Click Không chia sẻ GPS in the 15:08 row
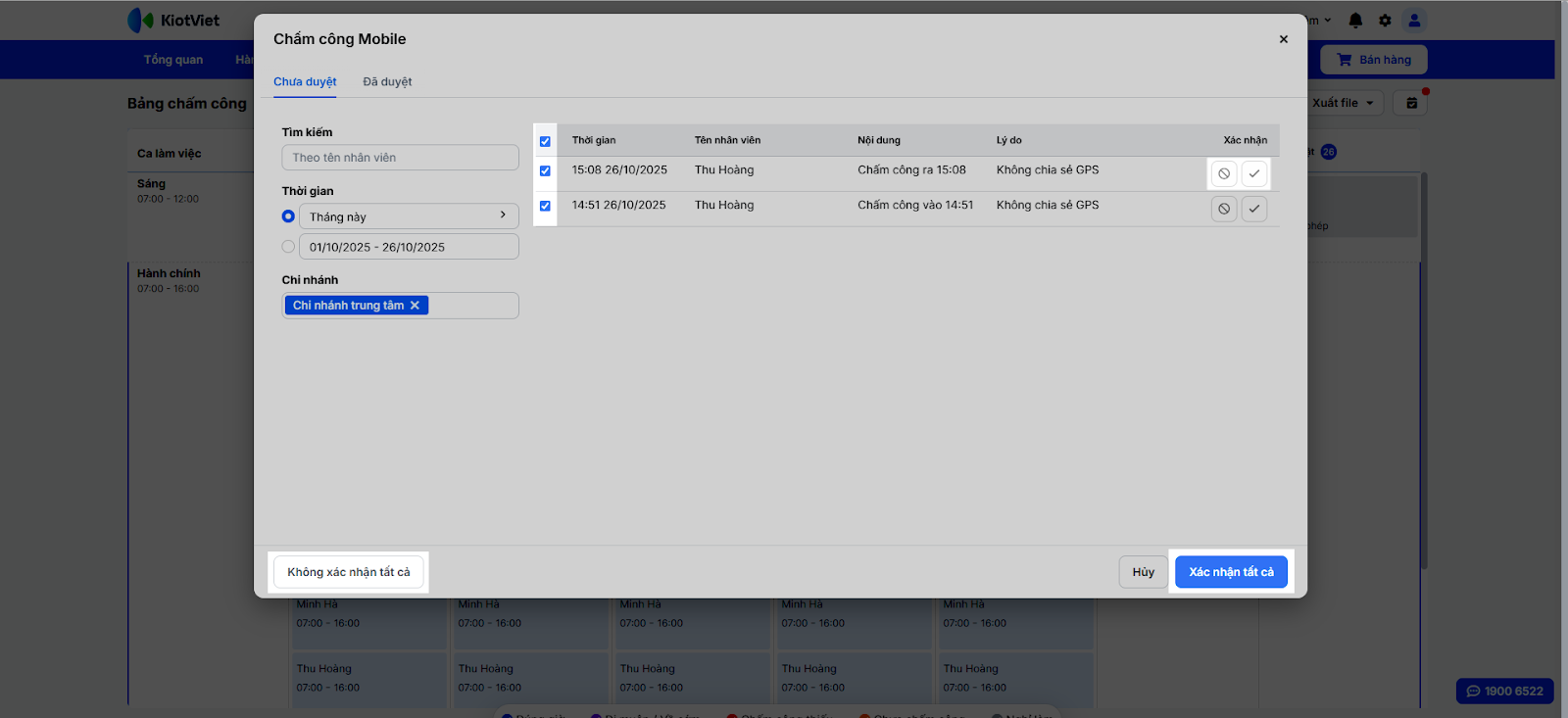1568x718 pixels. [1048, 170]
